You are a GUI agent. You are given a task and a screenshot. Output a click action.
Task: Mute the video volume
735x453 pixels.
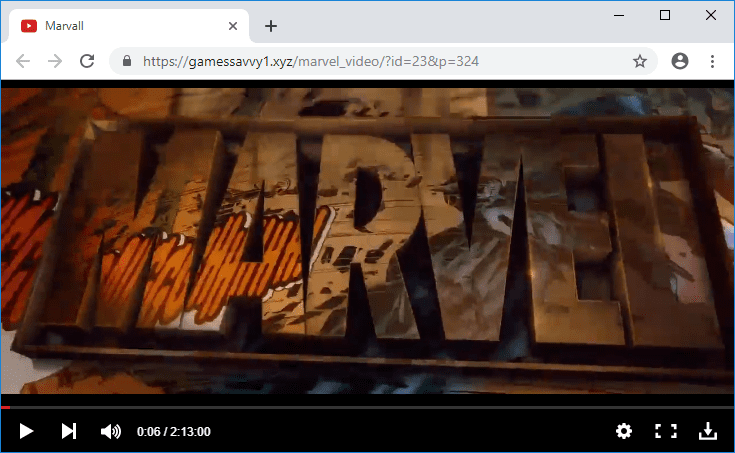(110, 431)
